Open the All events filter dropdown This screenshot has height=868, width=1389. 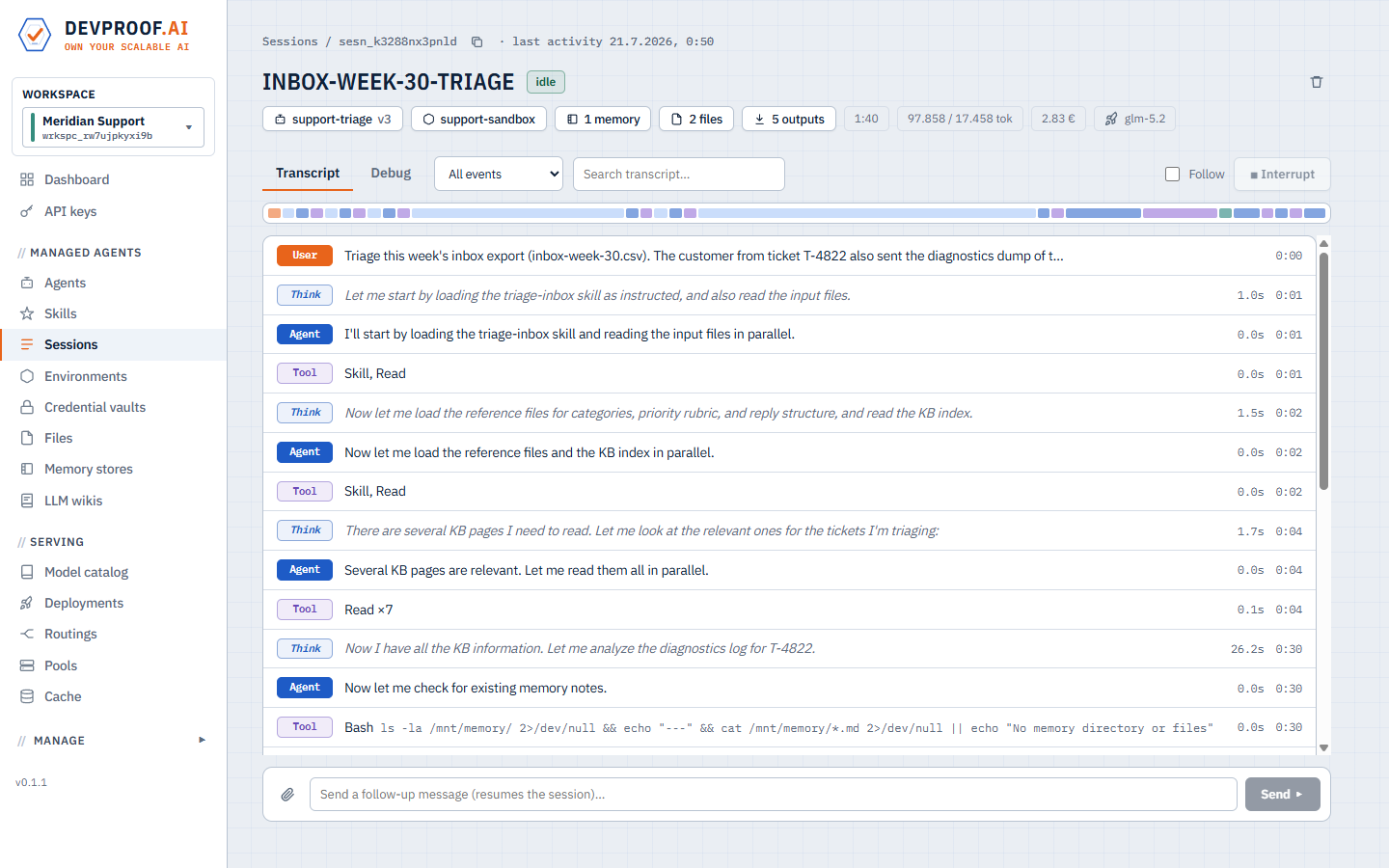(x=499, y=174)
